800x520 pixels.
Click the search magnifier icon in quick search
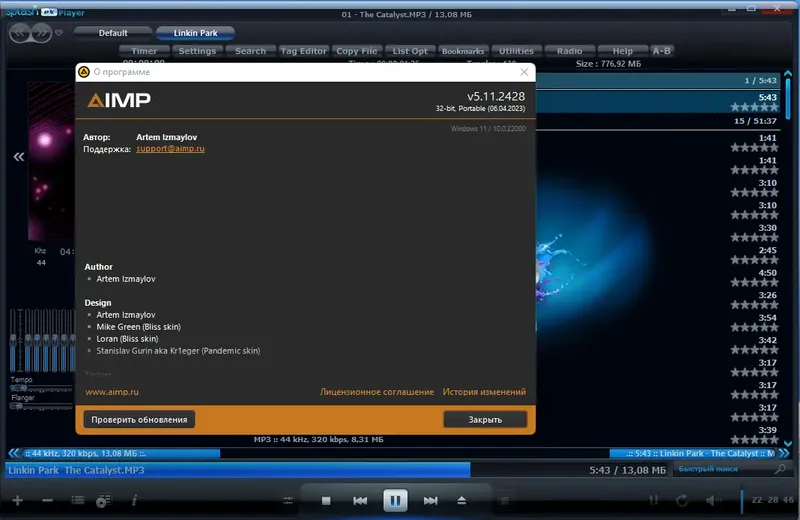[x=780, y=468]
